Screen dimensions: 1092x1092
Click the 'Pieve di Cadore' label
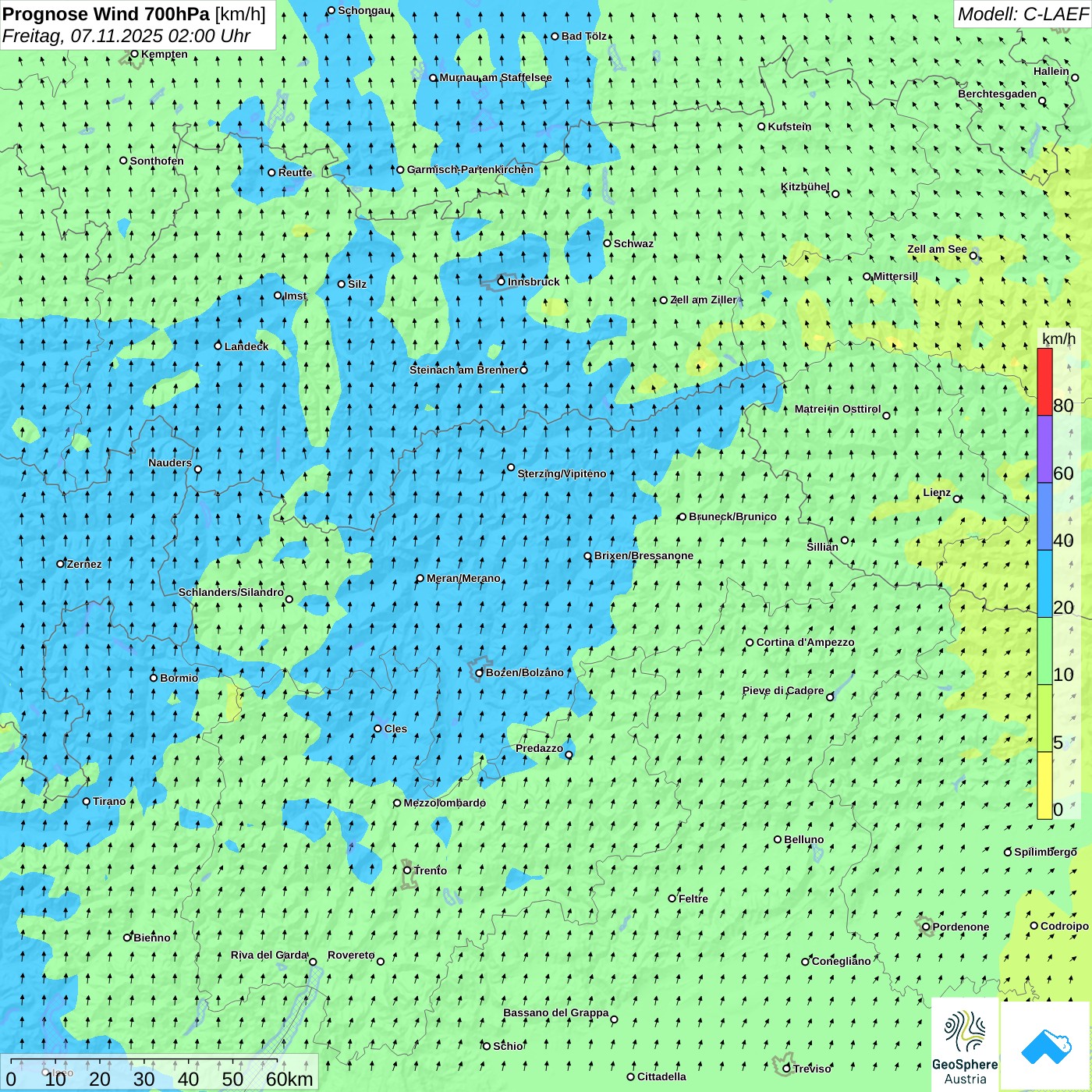click(x=783, y=690)
